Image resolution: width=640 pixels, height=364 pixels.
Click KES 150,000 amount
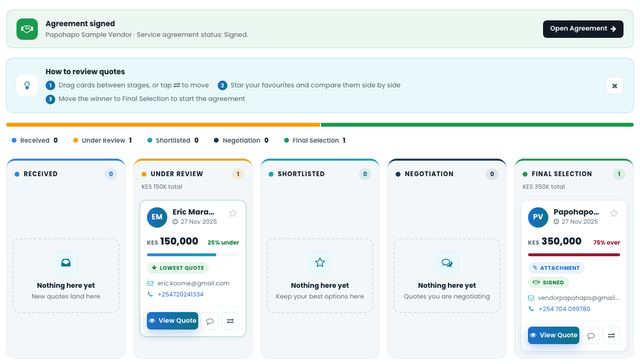point(173,242)
